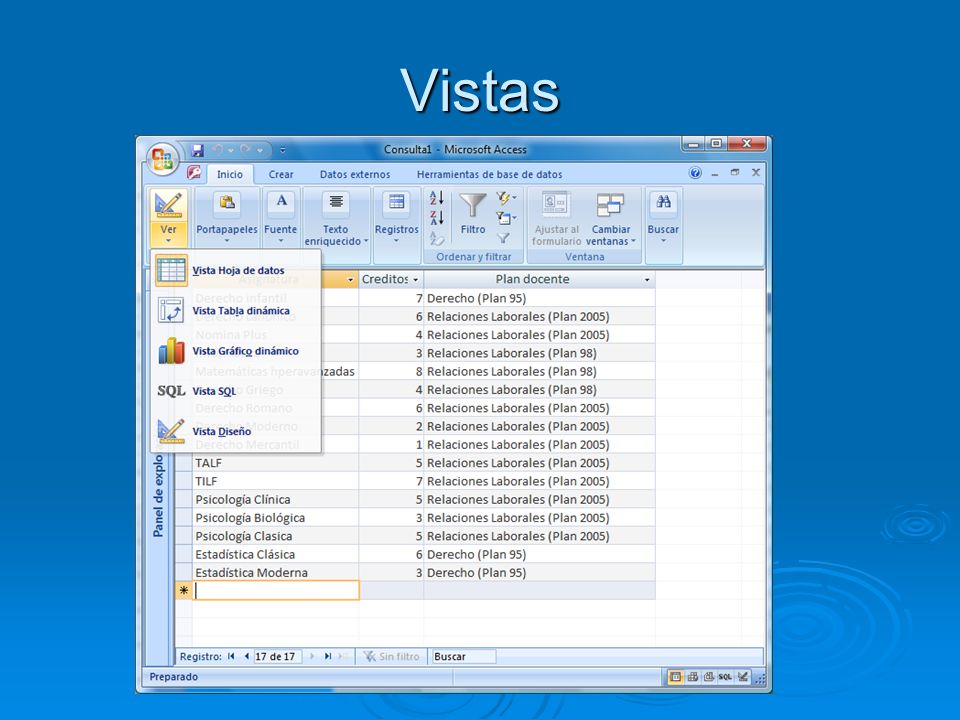Click the datasheet view status bar icon
This screenshot has width=960, height=720.
pyautogui.click(x=675, y=677)
